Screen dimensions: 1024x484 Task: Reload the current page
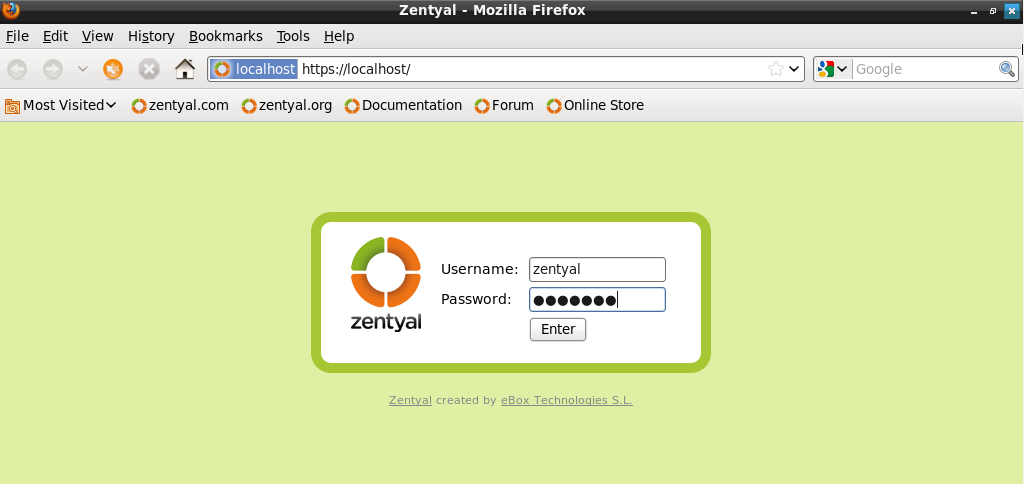pos(113,69)
